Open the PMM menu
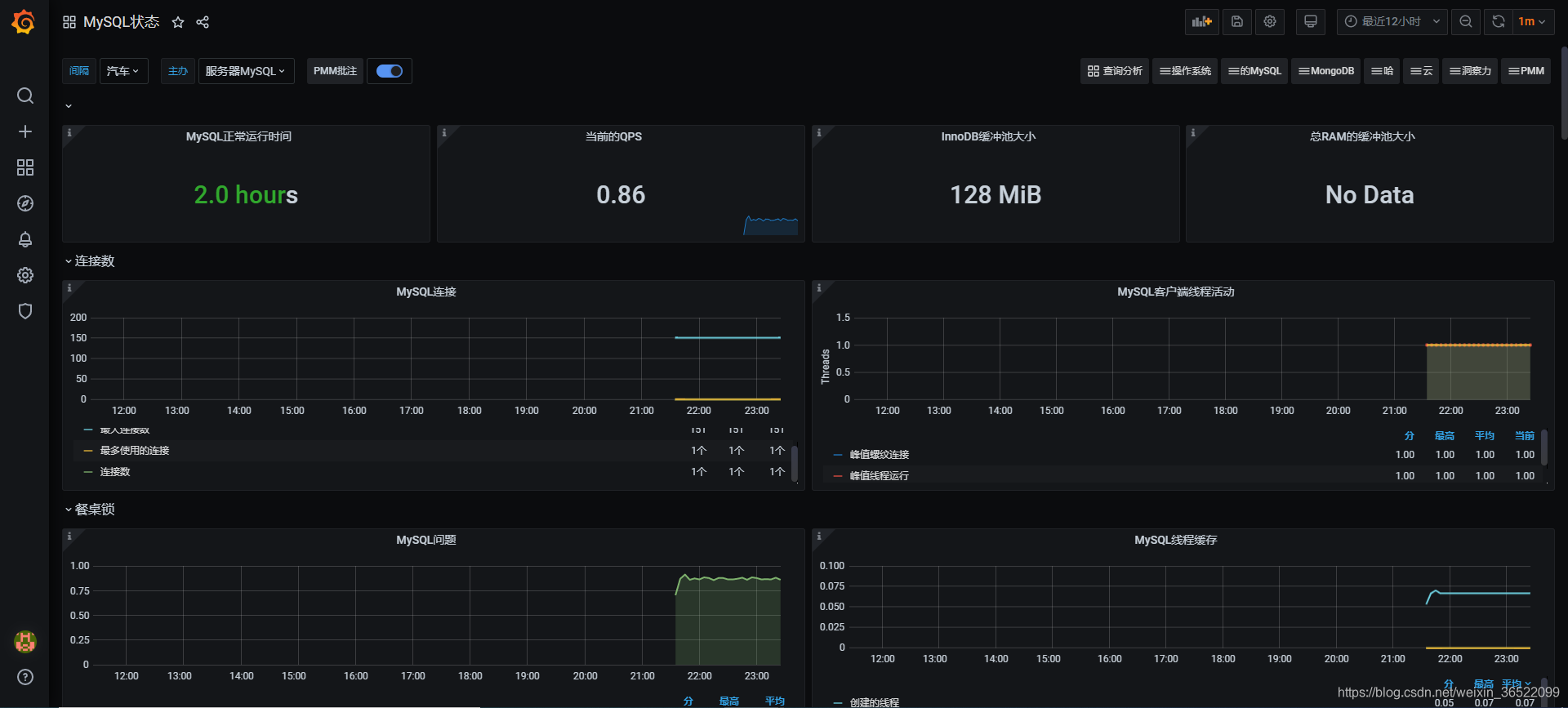Viewport: 1568px width, 708px height. pyautogui.click(x=1526, y=71)
